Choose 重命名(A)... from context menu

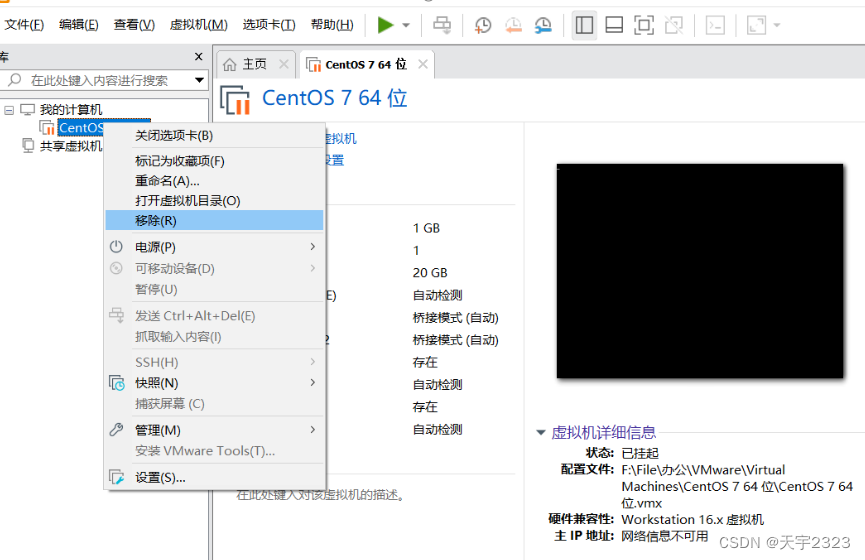214,181
